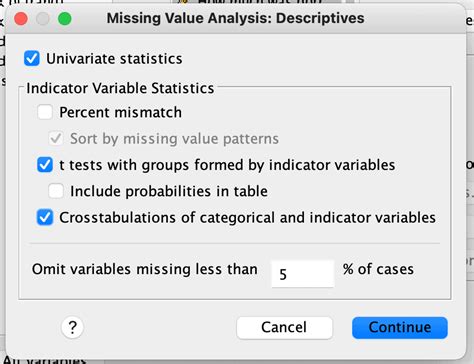Cancel the Descriptives dialog

[284, 327]
